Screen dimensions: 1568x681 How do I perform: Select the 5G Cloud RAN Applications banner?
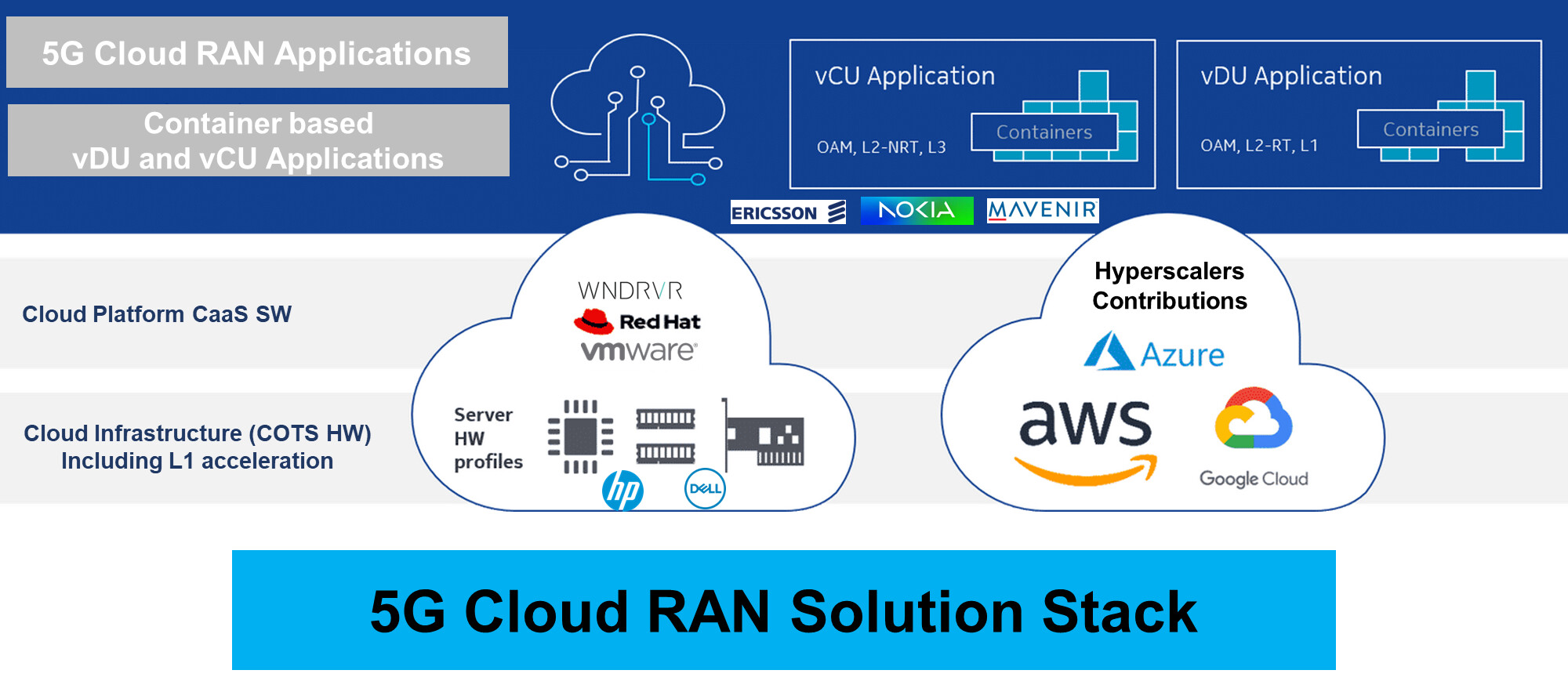tap(257, 53)
